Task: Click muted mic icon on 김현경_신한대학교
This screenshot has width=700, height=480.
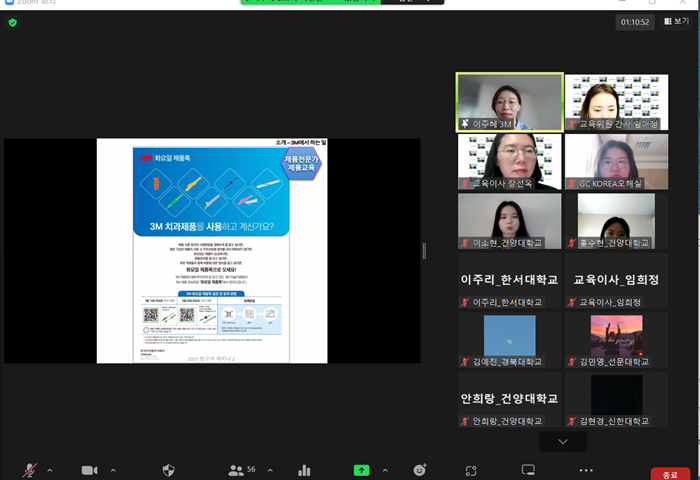Action: [572, 421]
